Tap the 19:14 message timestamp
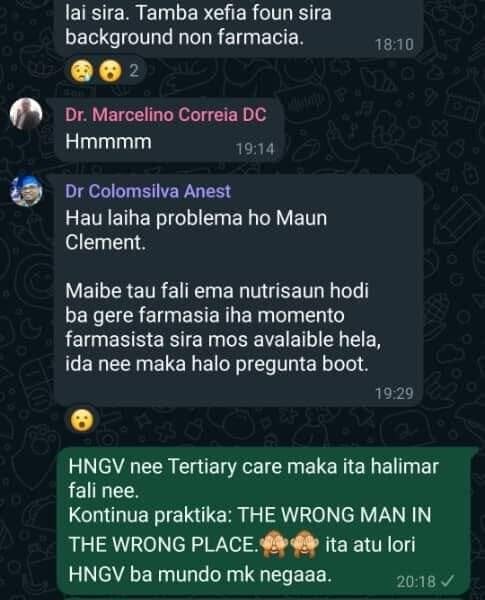485x600 pixels. click(x=255, y=149)
